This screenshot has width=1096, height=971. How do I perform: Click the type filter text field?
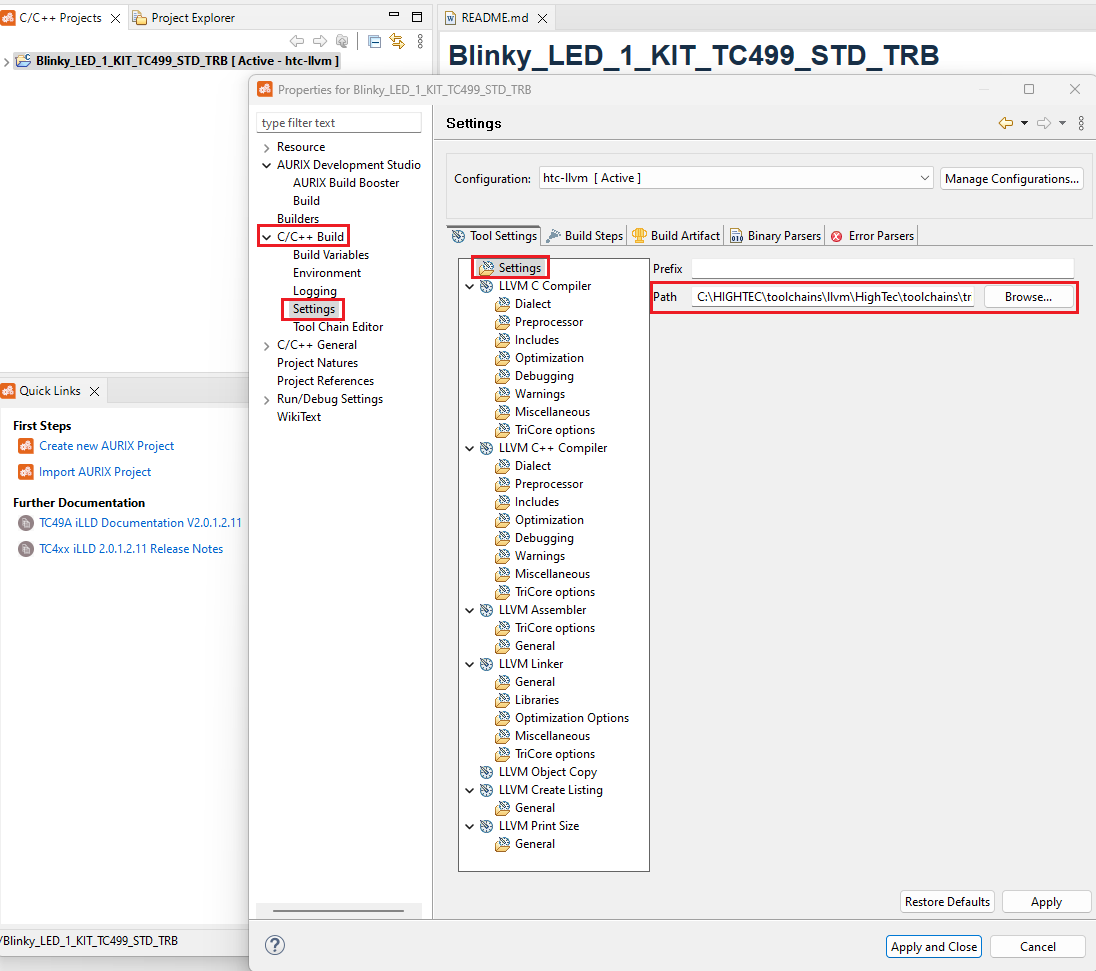339,123
